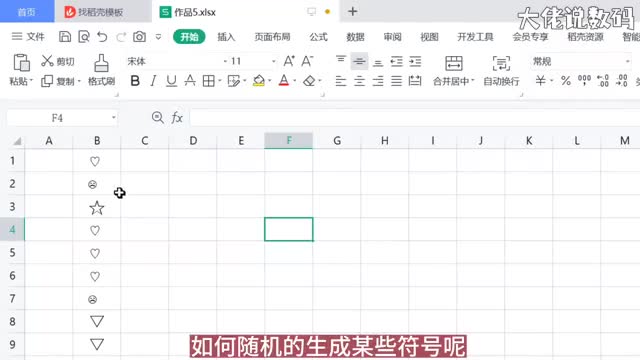Open the font name dropdown 宋体
The height and width of the screenshot is (360, 640).
(x=225, y=61)
